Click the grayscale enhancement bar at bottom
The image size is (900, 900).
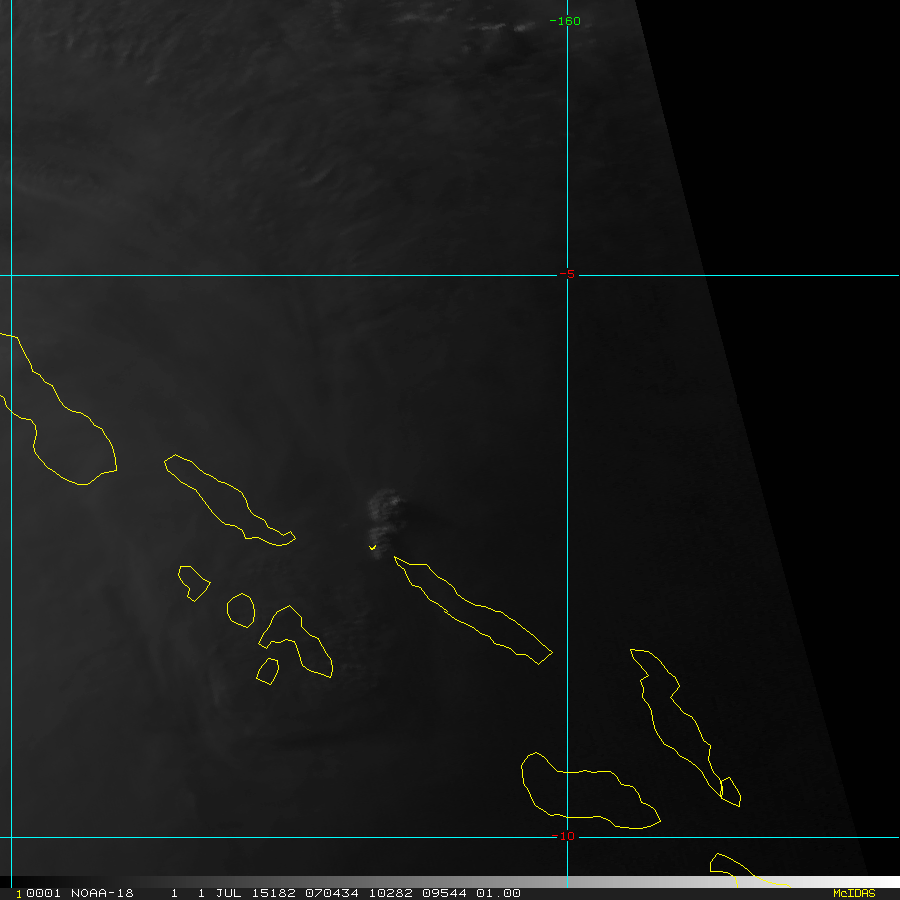[x=450, y=882]
